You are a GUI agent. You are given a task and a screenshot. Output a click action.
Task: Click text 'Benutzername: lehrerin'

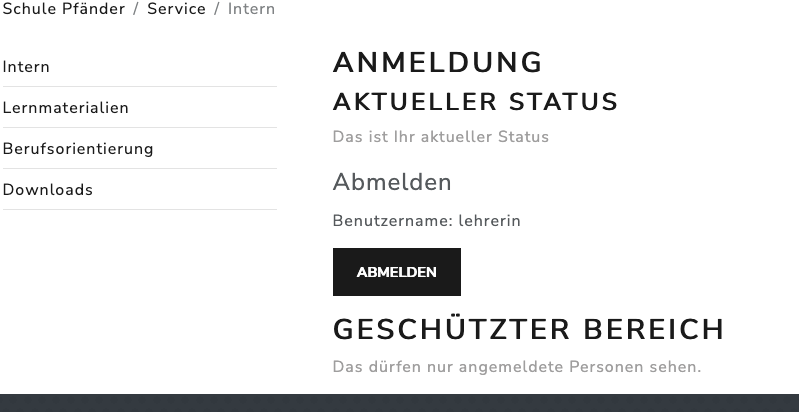click(427, 221)
